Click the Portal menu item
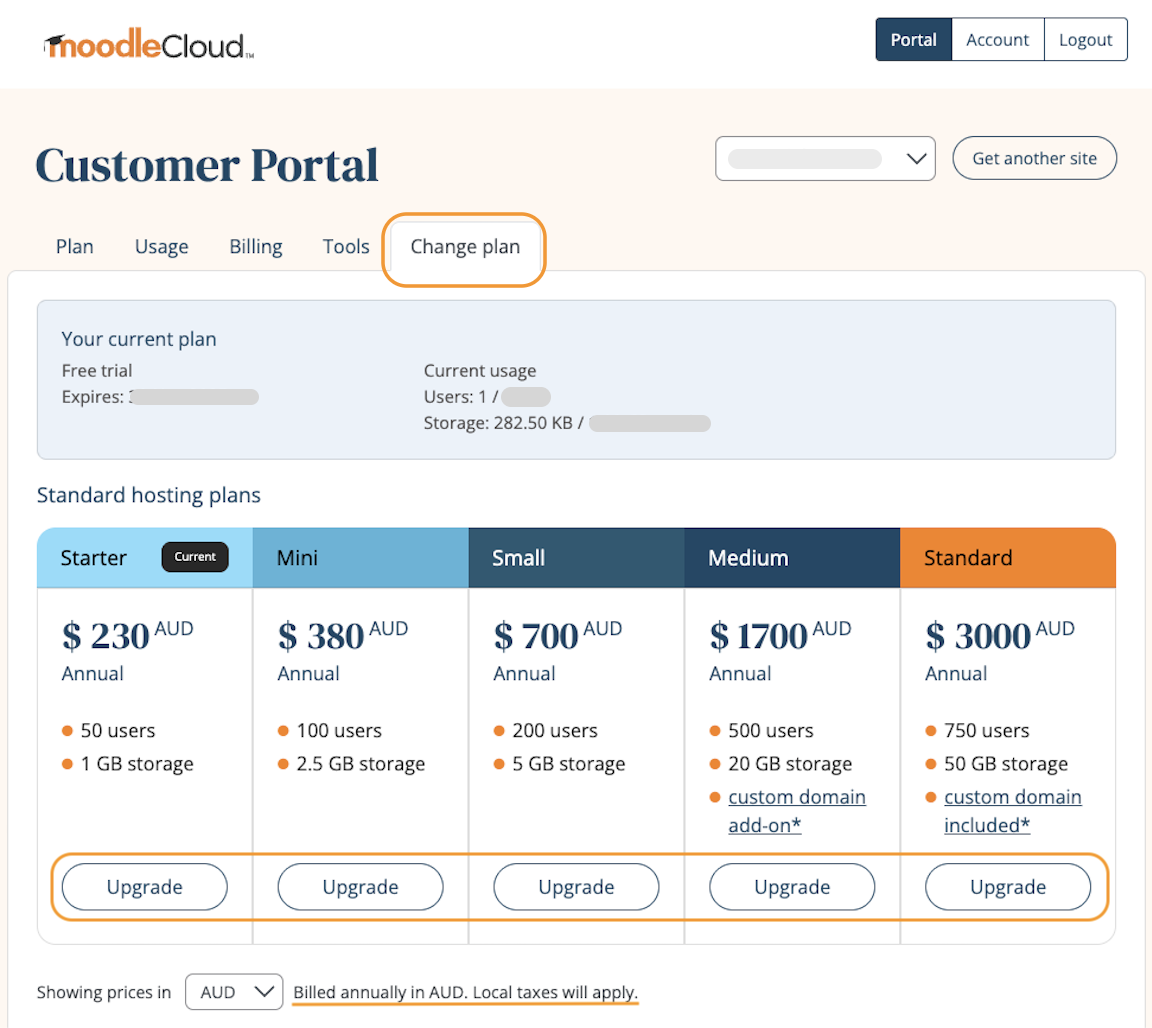 click(x=913, y=39)
